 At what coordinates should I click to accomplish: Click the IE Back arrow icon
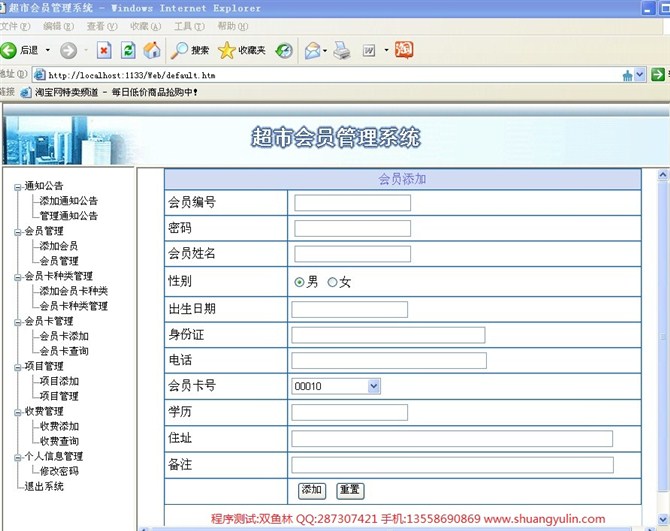[x=8, y=50]
